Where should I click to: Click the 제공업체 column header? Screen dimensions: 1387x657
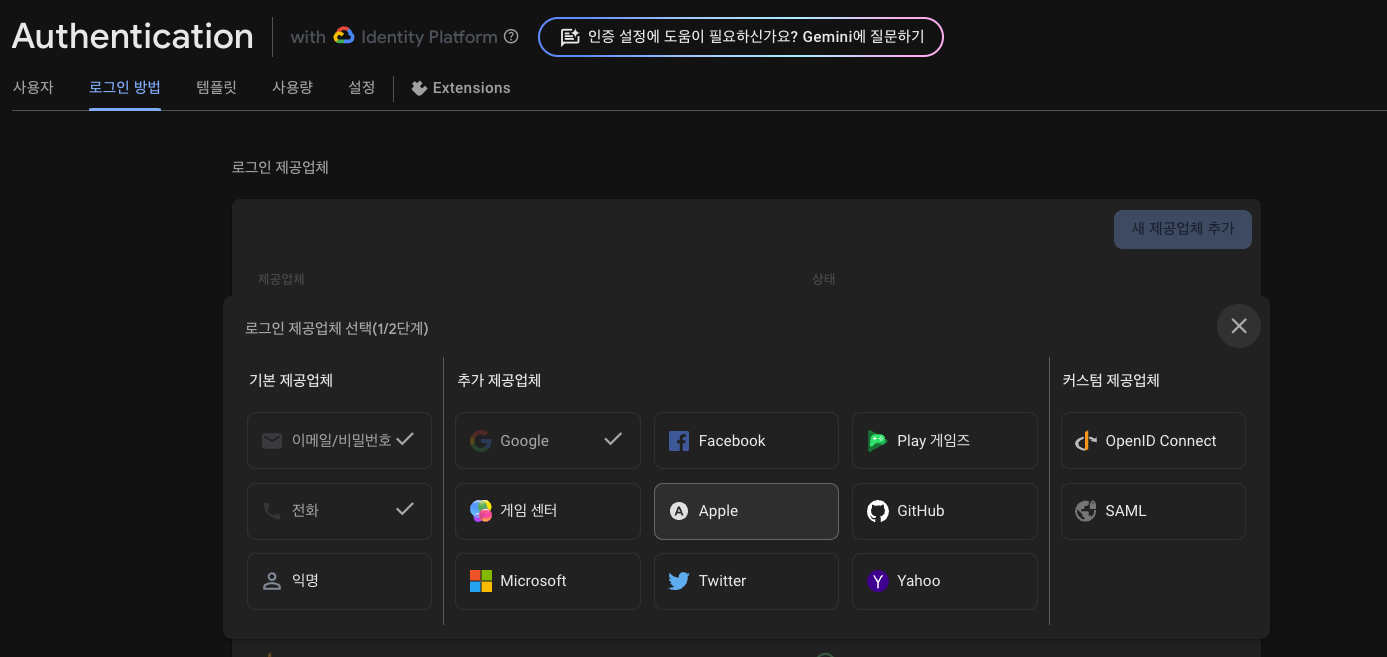281,279
